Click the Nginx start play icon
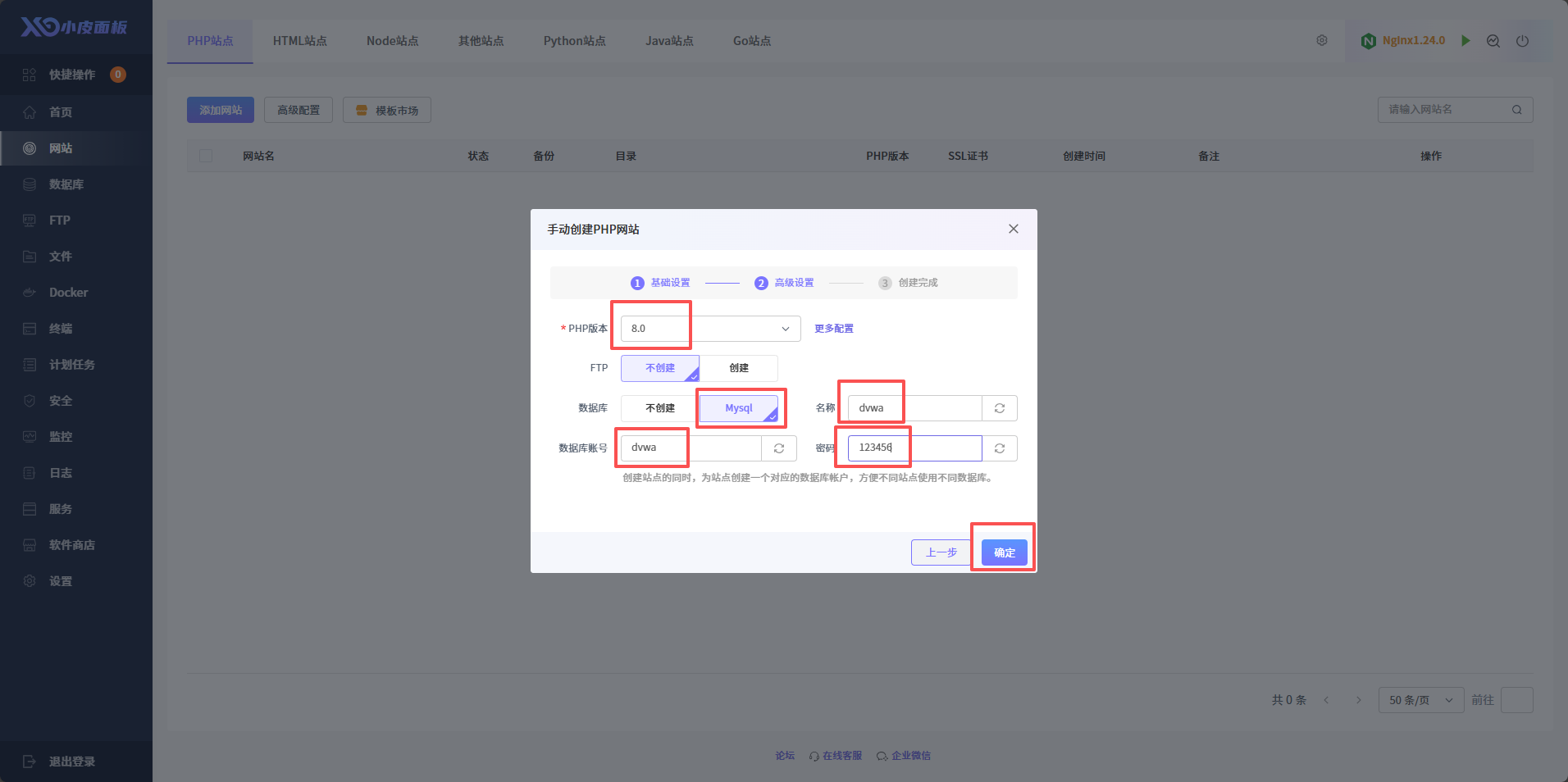Screen dimensions: 1568x782 coord(1465,41)
